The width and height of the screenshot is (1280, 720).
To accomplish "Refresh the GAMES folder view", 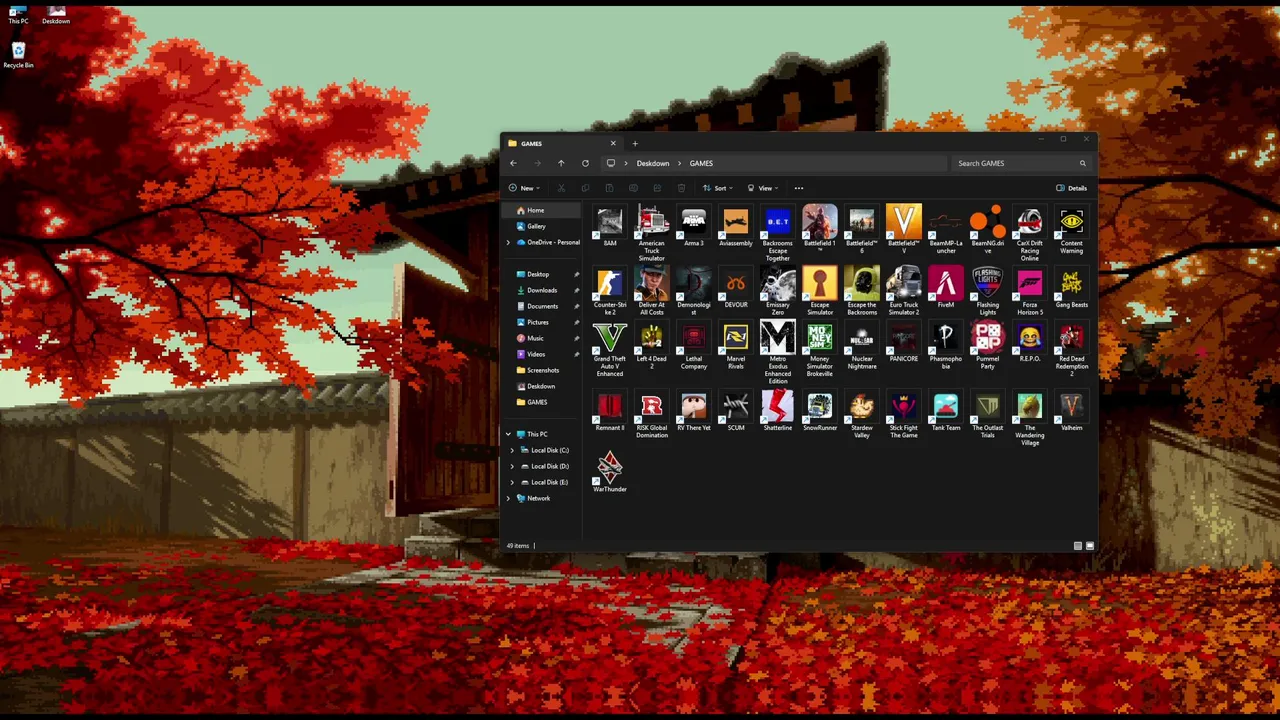I will pyautogui.click(x=585, y=163).
